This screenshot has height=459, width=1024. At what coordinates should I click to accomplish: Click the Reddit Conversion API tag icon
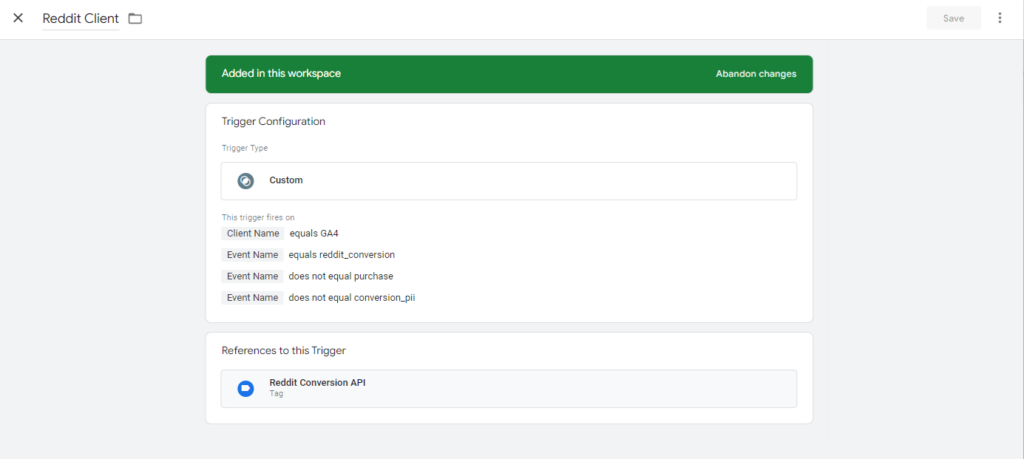click(x=246, y=388)
